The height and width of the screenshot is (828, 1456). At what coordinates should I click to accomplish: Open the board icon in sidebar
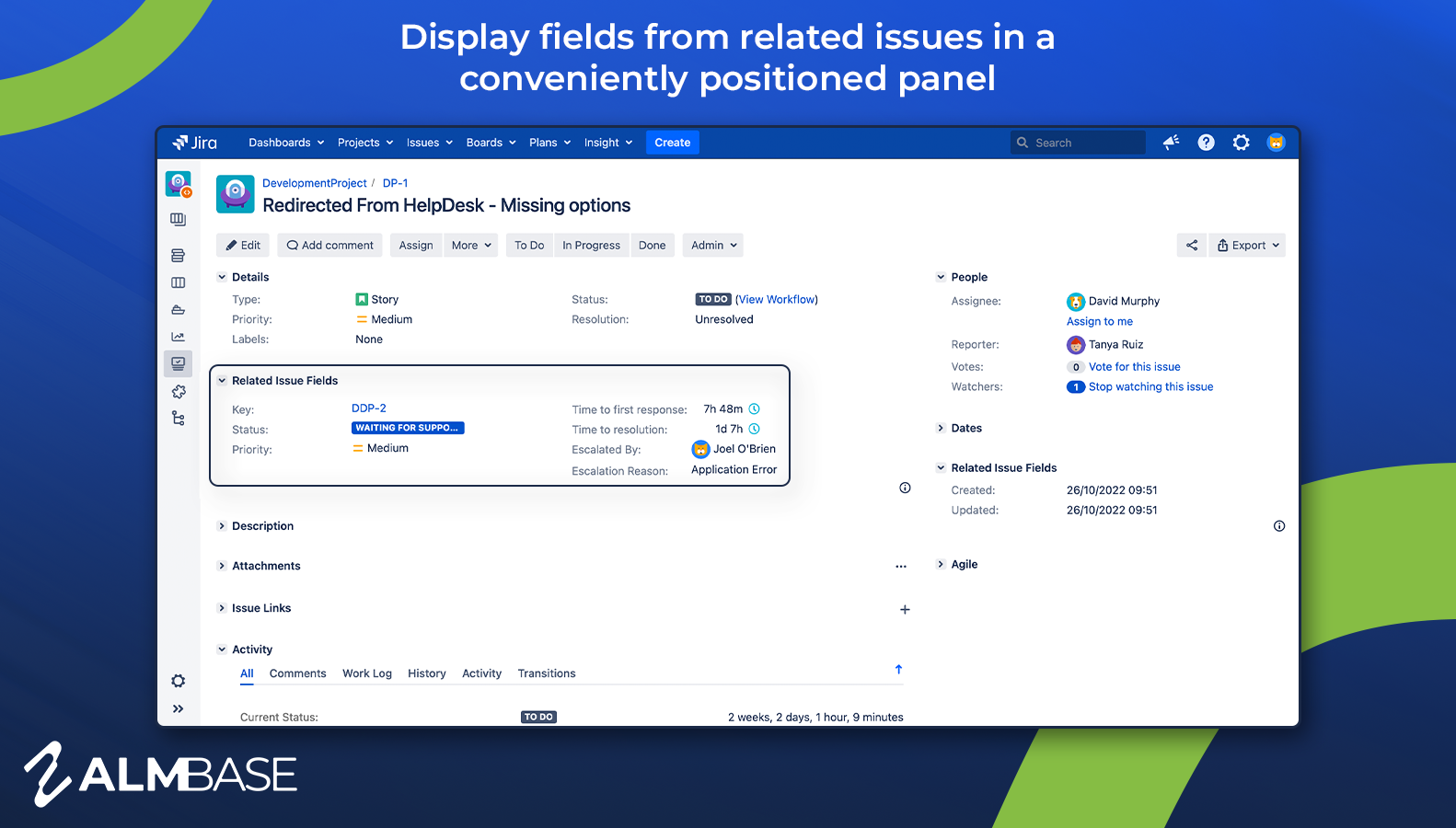pyautogui.click(x=179, y=220)
